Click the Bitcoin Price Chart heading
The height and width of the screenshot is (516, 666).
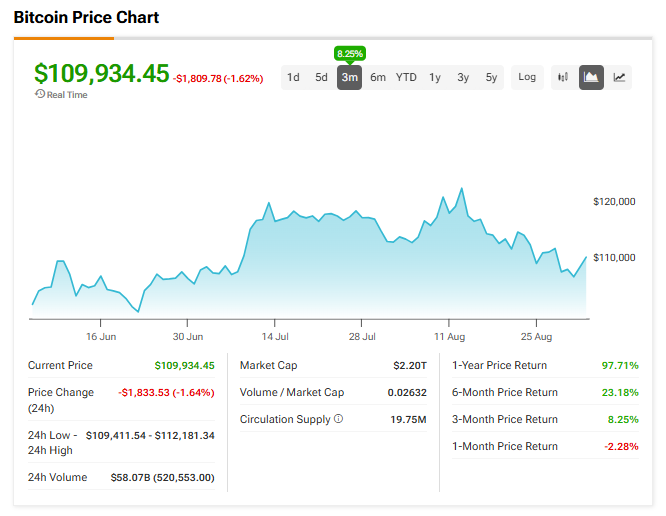pyautogui.click(x=86, y=17)
